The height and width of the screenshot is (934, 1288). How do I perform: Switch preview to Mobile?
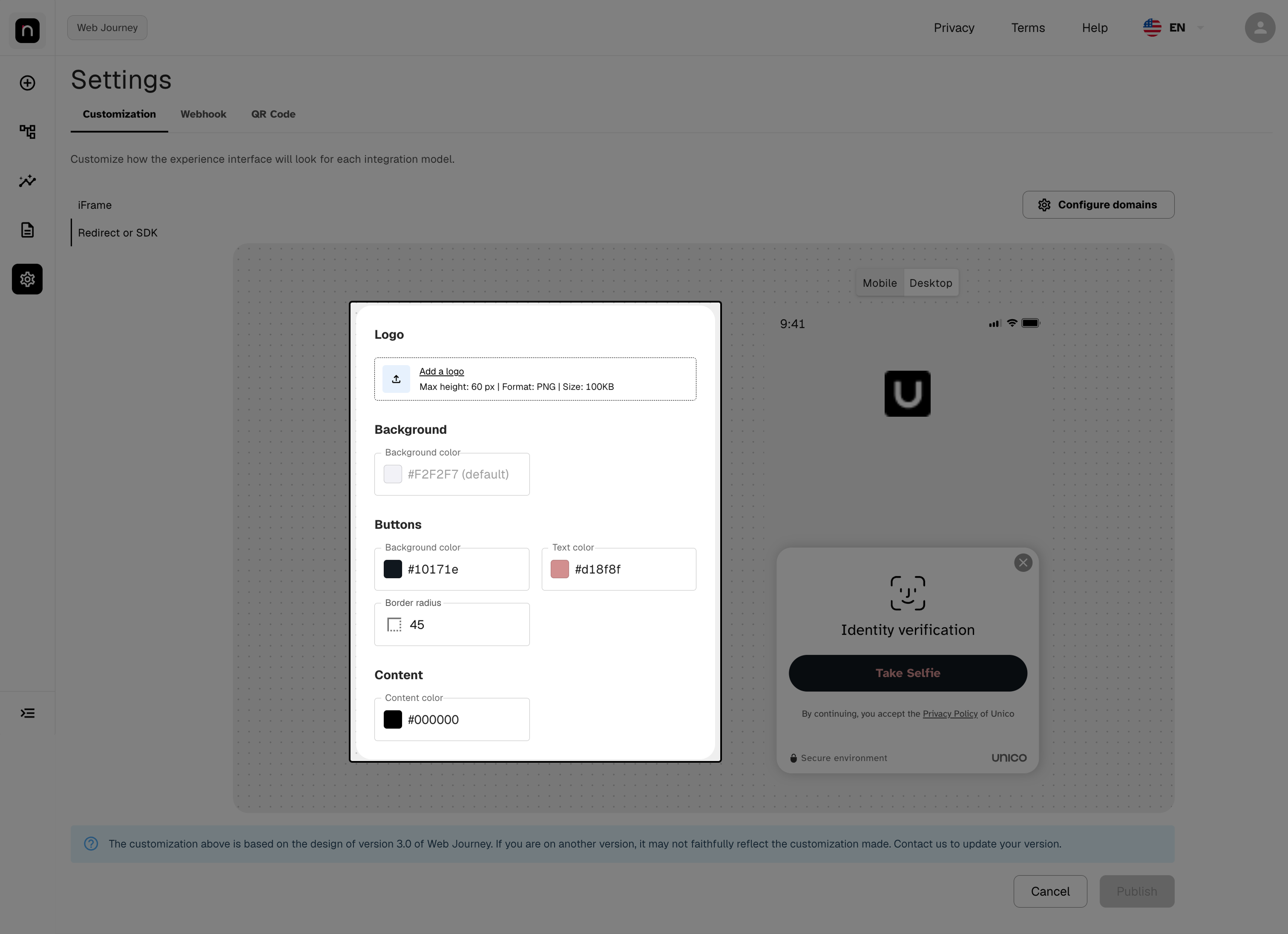[880, 283]
